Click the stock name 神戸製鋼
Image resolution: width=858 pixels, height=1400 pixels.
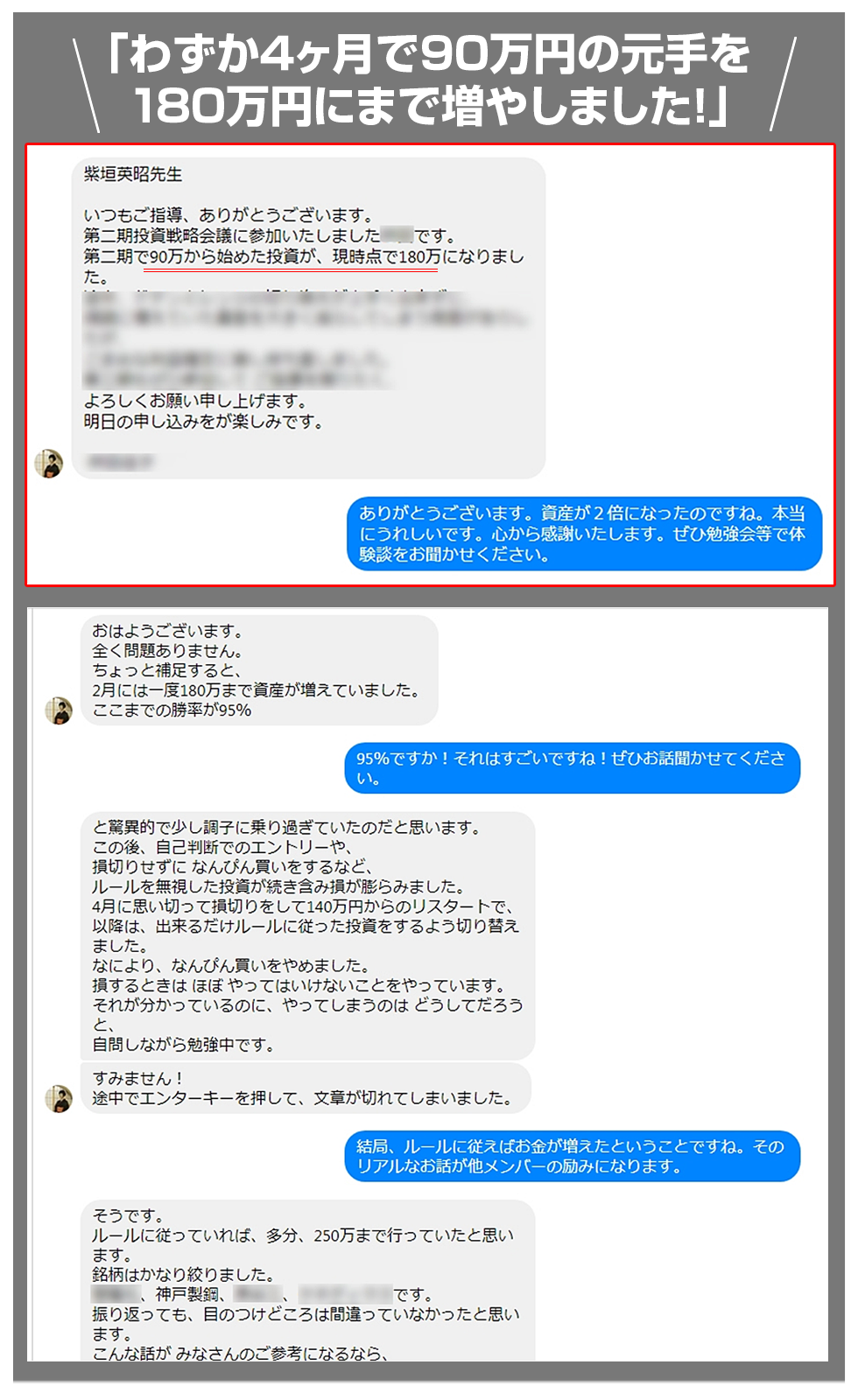[x=186, y=1294]
